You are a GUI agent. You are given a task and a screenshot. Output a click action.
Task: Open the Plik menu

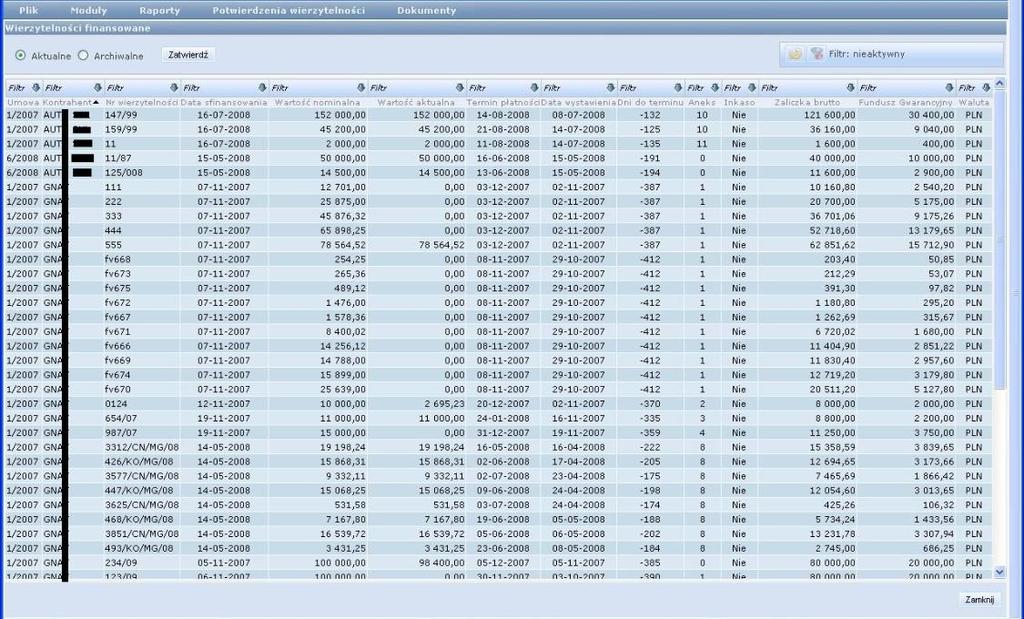29,10
